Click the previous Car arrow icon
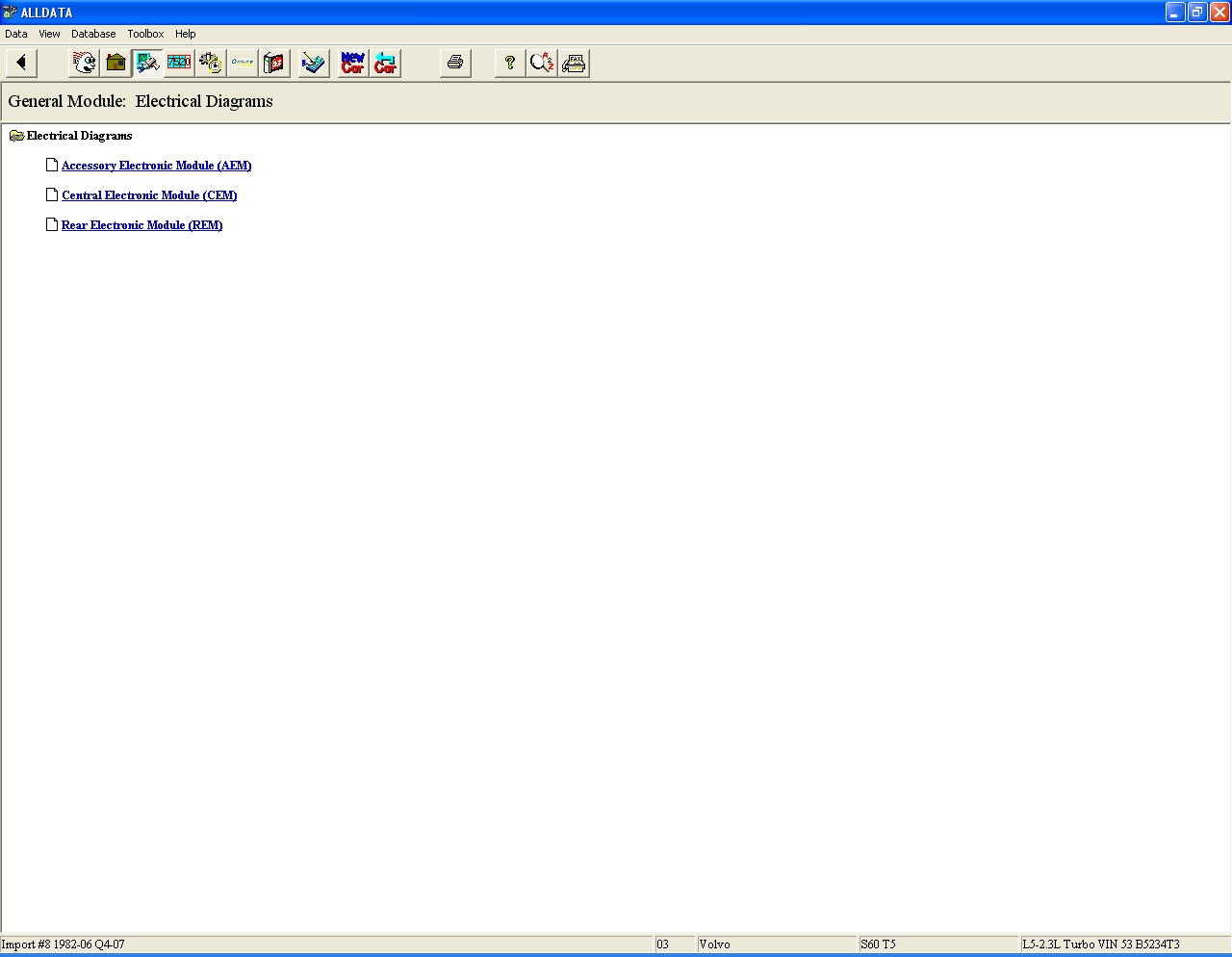This screenshot has width=1232, height=957. coord(385,64)
